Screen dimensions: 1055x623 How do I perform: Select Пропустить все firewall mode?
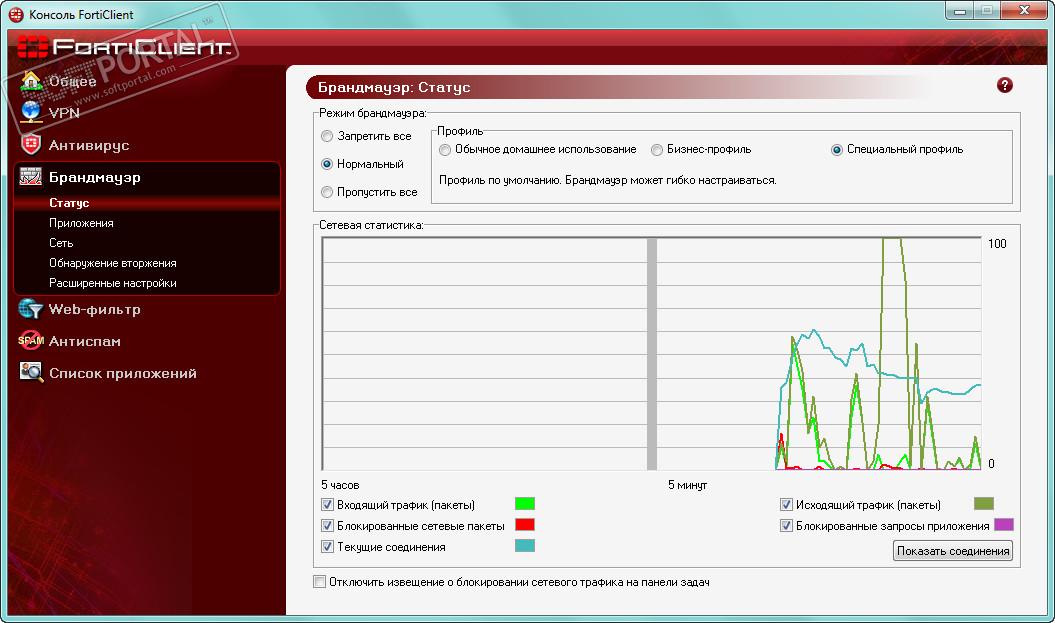327,192
